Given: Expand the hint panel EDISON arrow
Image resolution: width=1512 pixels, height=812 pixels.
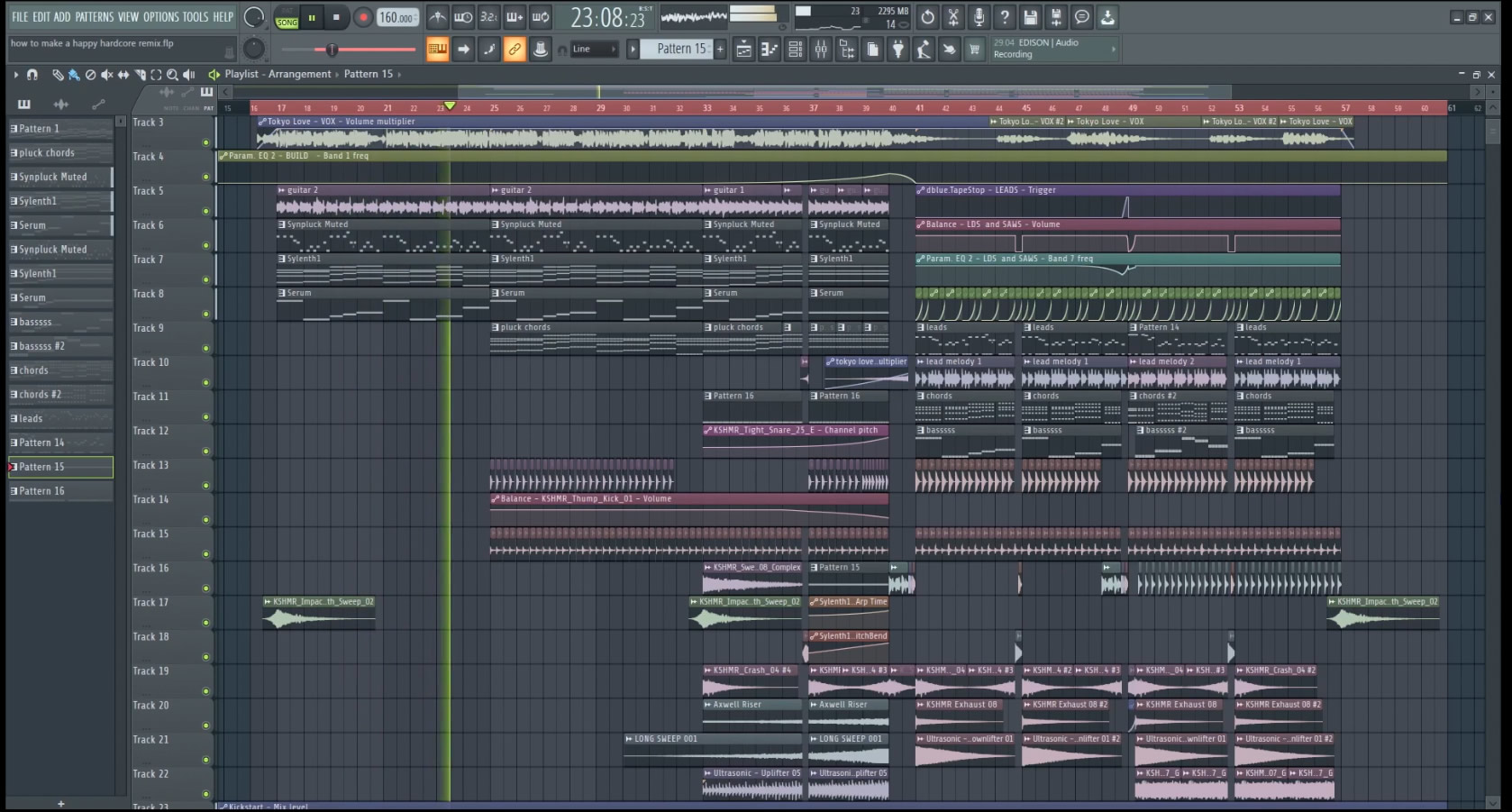Looking at the screenshot, I should (1114, 49).
